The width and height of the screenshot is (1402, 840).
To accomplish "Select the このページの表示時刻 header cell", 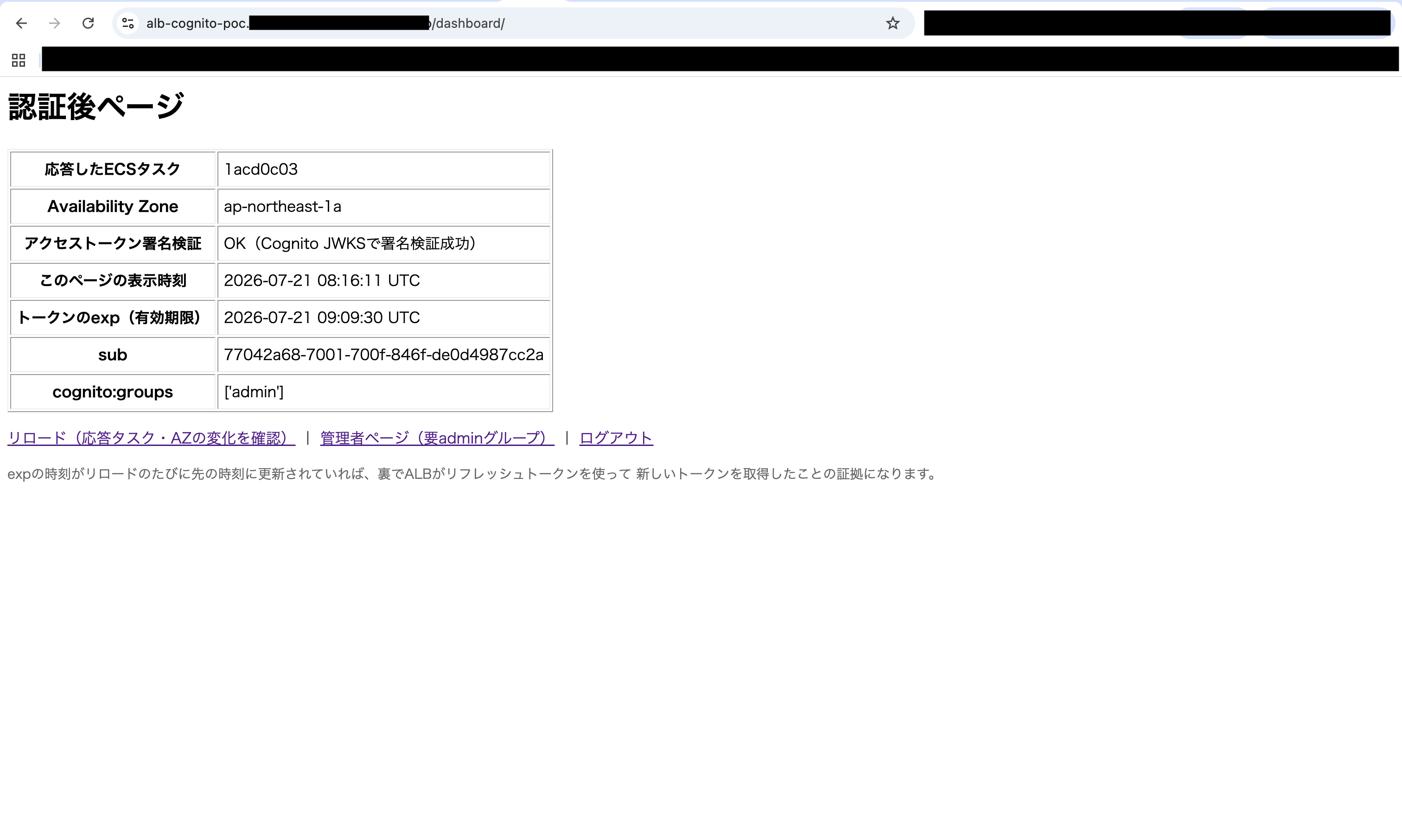I will [x=113, y=281].
